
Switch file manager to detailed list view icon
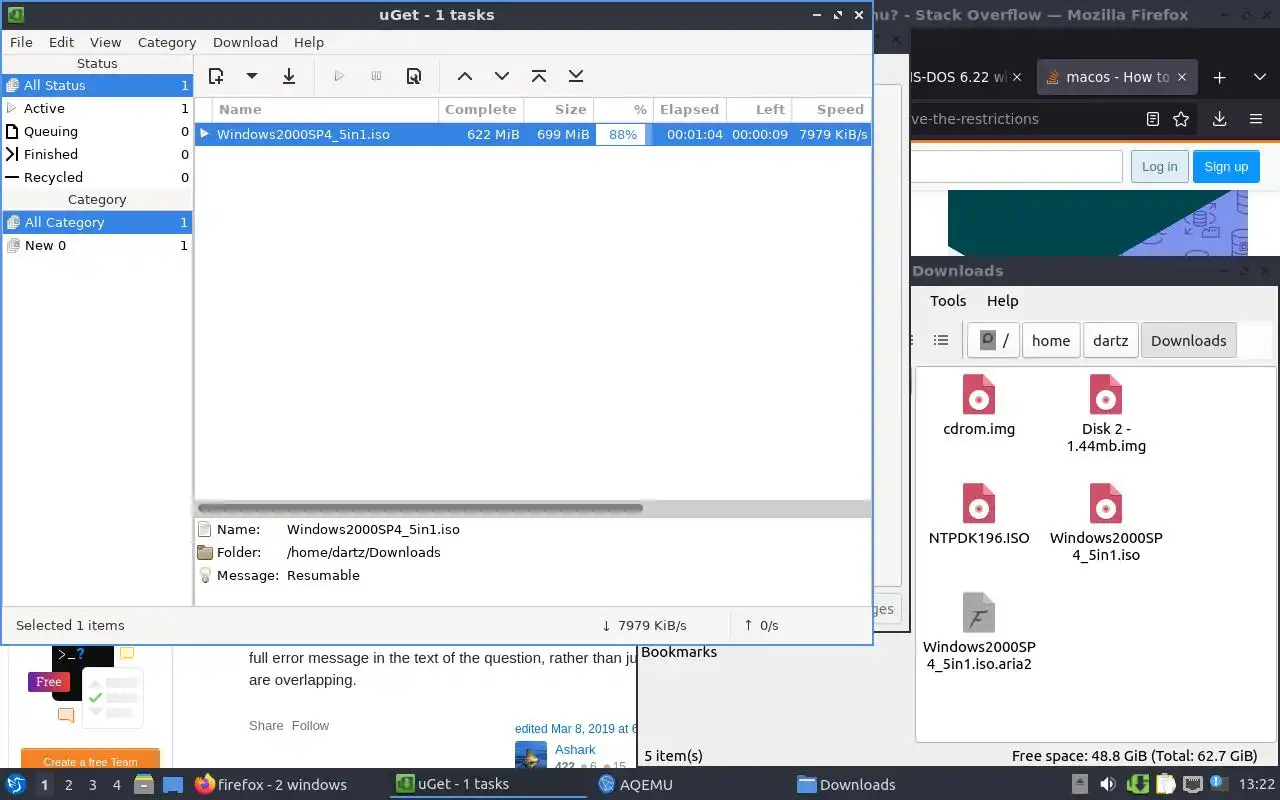click(x=941, y=340)
